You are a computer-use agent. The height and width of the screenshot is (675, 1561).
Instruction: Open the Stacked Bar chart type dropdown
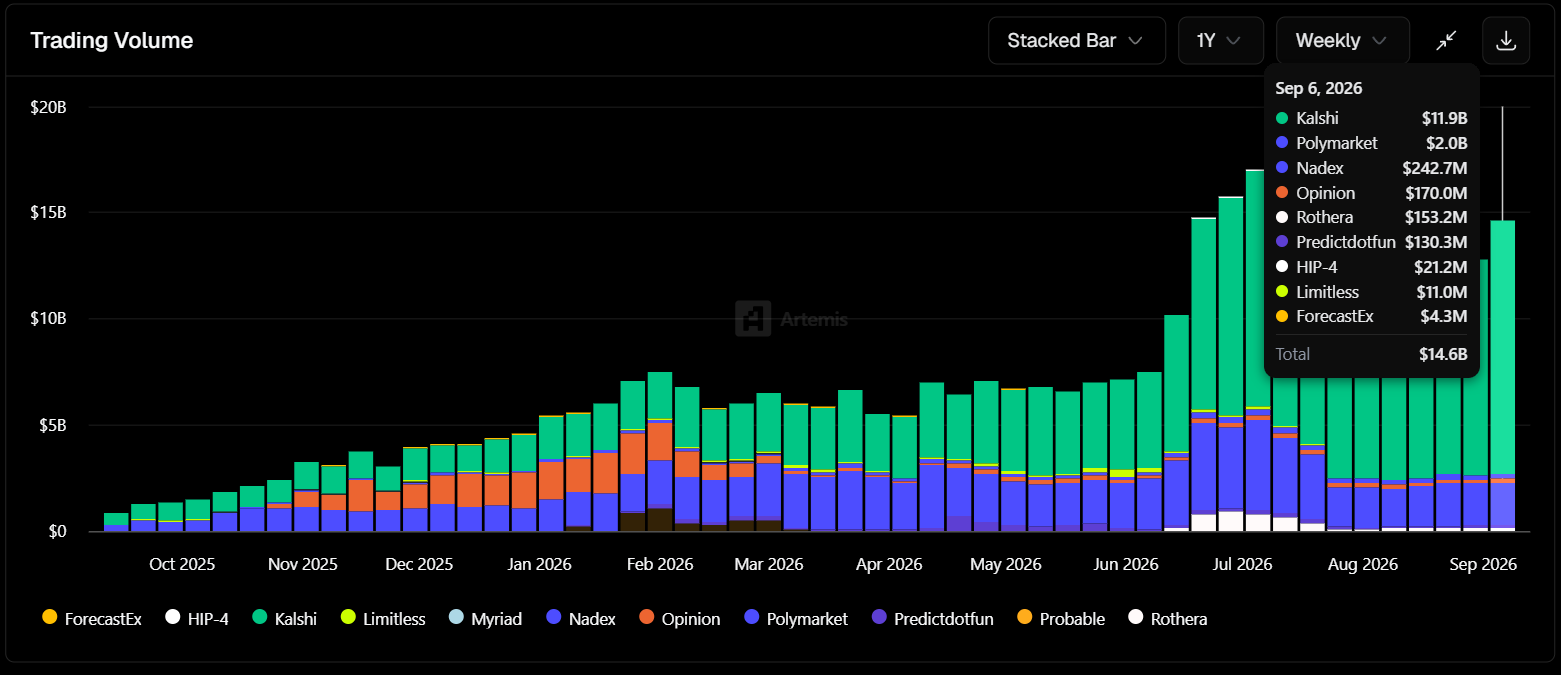(x=1076, y=41)
